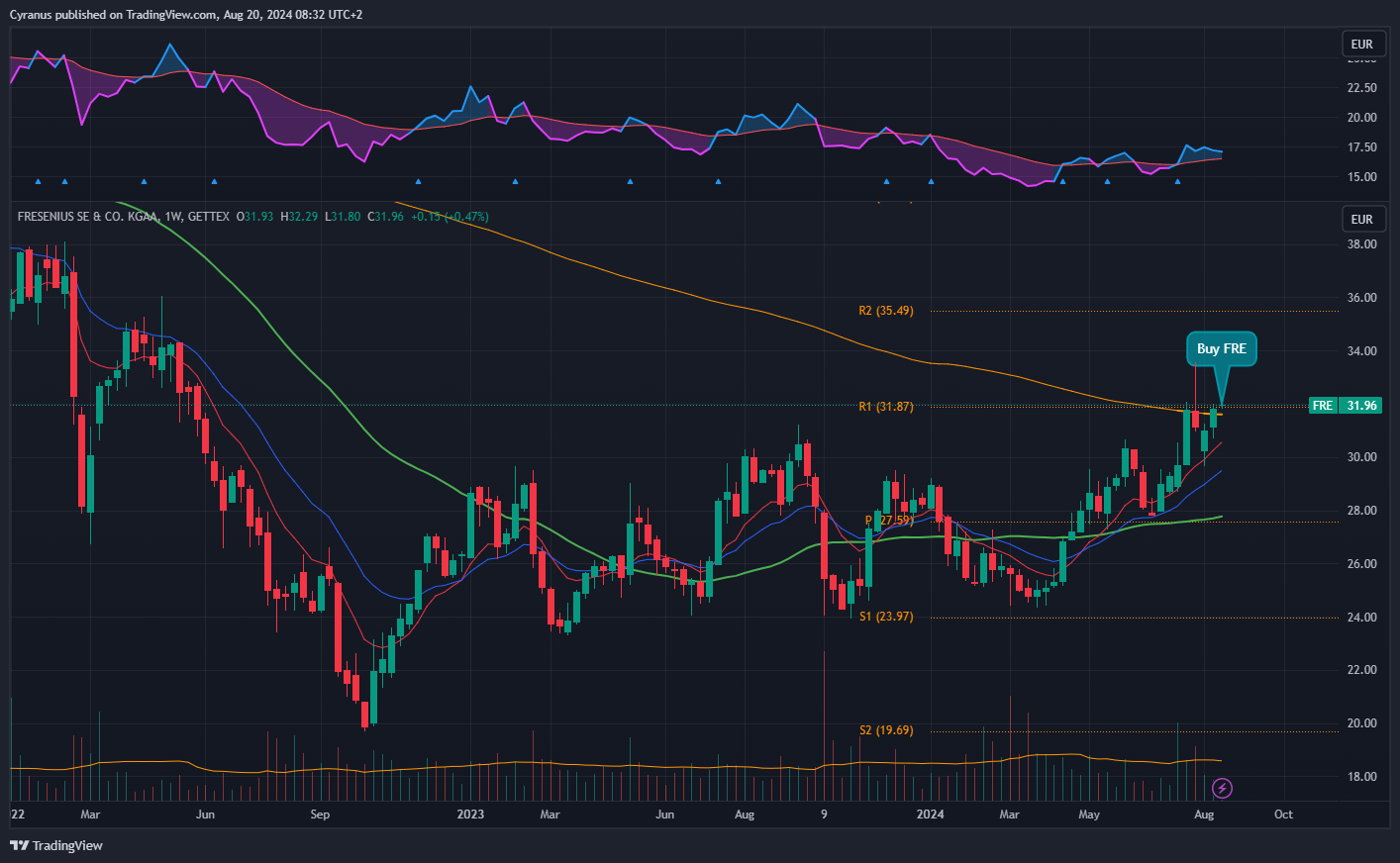The image size is (1400, 863).
Task: Click the Buy FRE callout label
Action: tap(1222, 348)
